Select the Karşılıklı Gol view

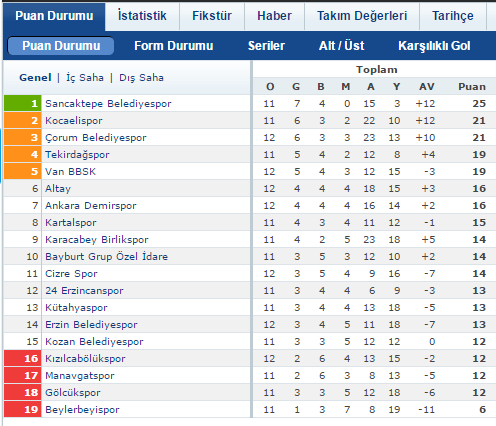coord(434,46)
